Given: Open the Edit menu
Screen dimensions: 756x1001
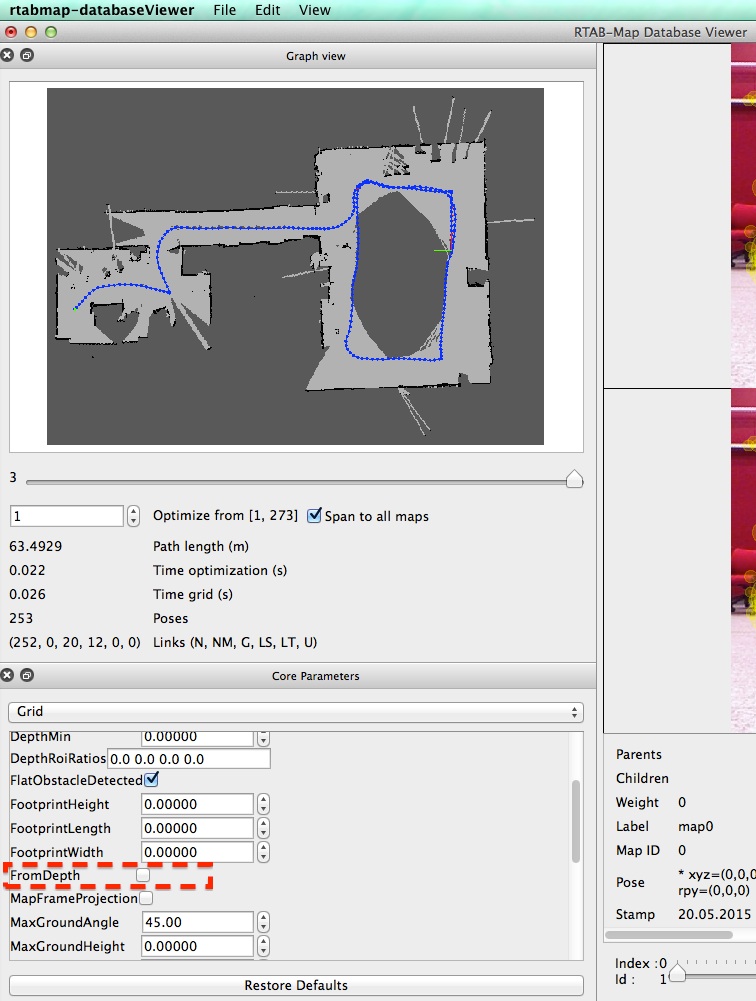Looking at the screenshot, I should coord(267,10).
